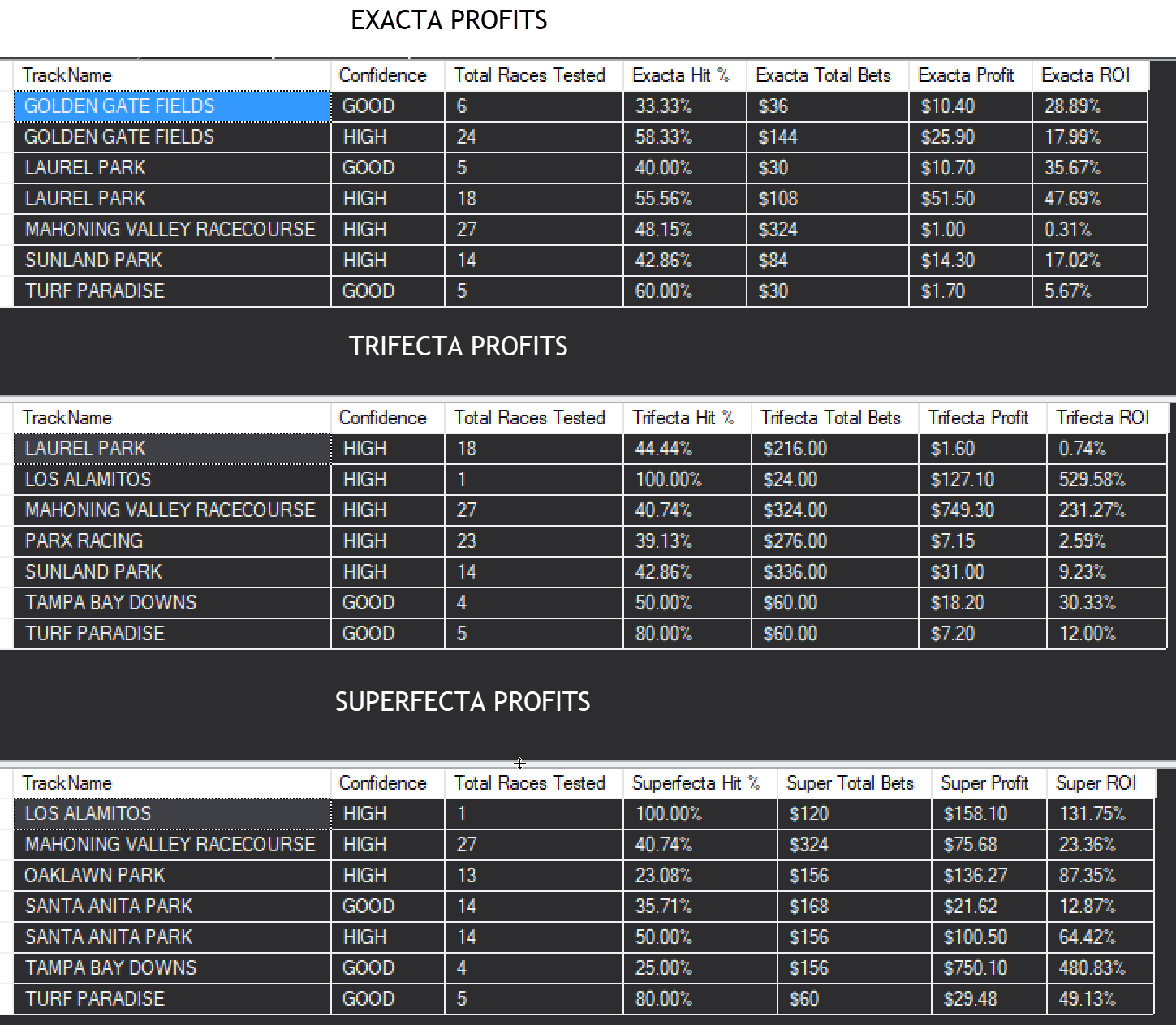Click the Exacta Hit % column header
Image resolution: width=1176 pixels, height=1025 pixels.
pos(684,75)
